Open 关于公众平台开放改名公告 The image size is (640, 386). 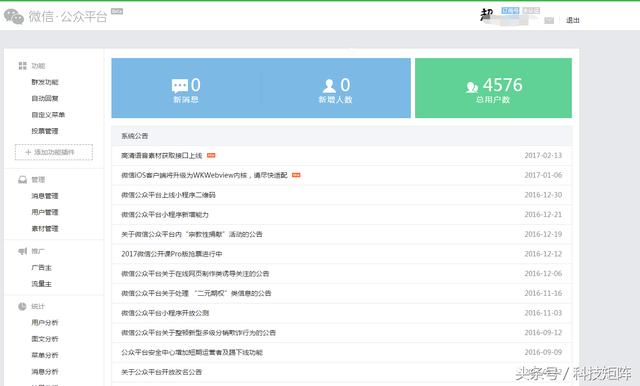tap(162, 372)
